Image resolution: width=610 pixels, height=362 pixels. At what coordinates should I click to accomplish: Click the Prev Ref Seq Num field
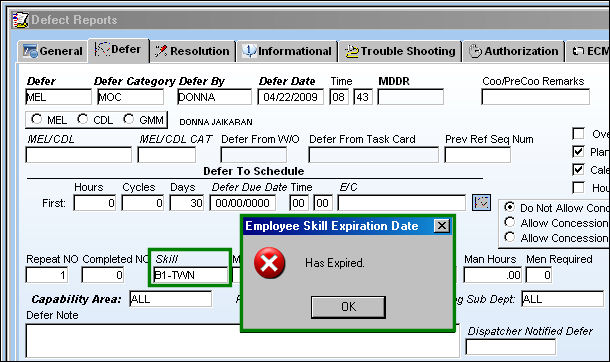pyautogui.click(x=477, y=155)
